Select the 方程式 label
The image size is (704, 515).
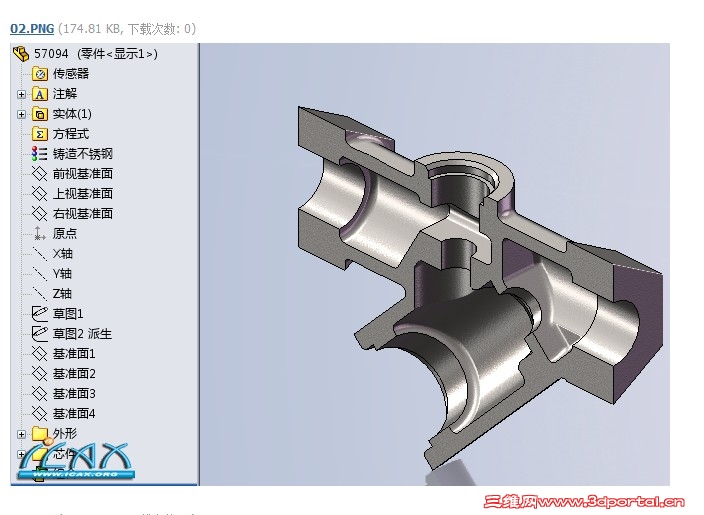click(x=70, y=134)
